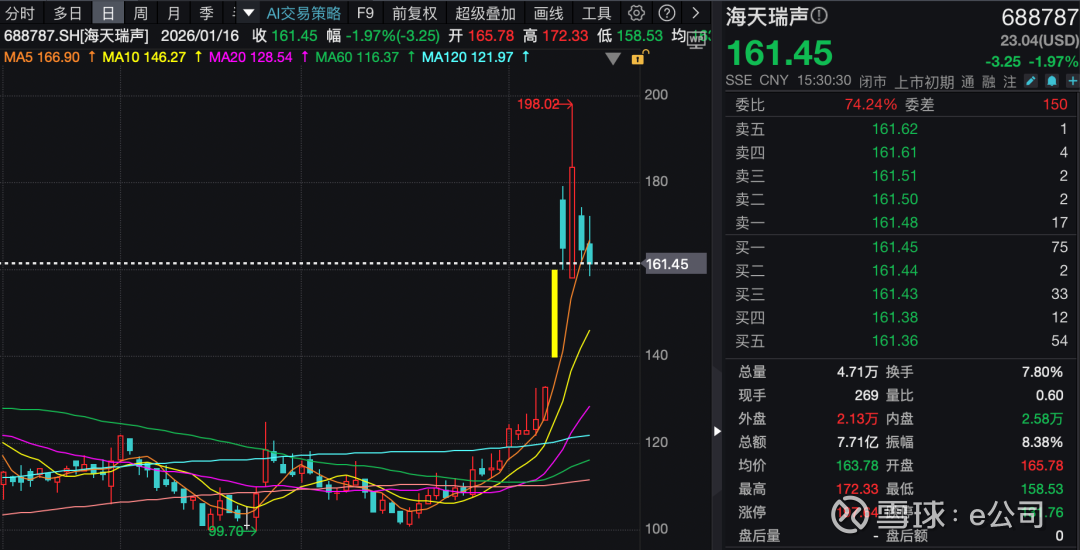Open the 工具 tools menu
This screenshot has width=1080, height=550.
(596, 13)
